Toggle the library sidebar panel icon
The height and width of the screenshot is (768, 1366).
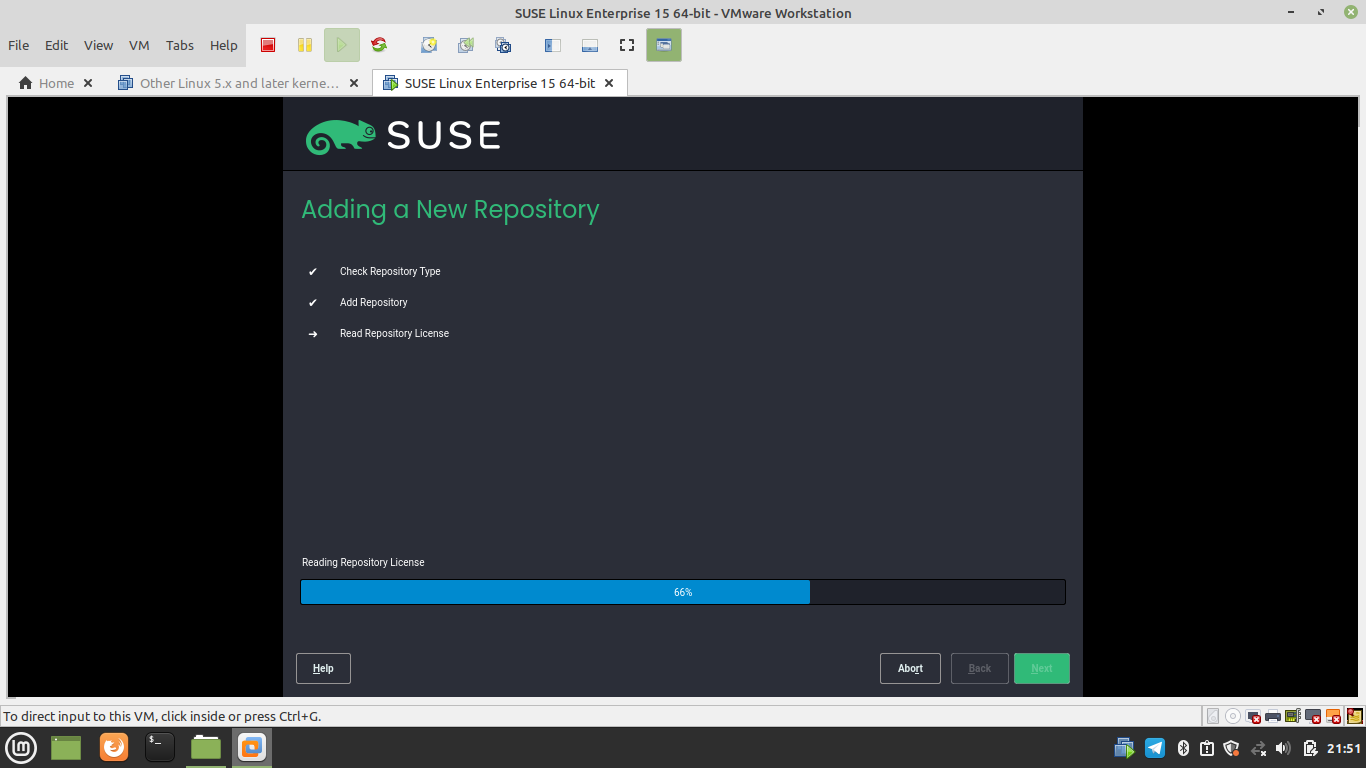click(552, 45)
